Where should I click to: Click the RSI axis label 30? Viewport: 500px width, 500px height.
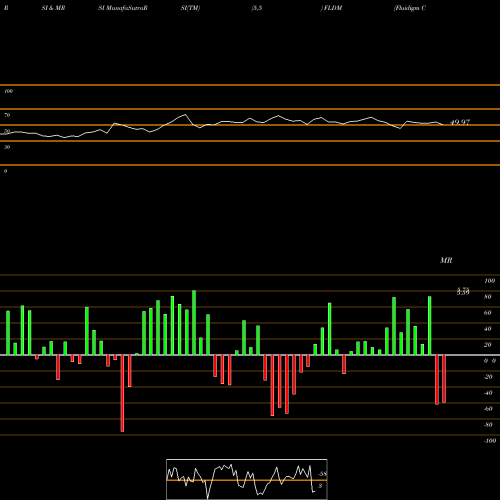click(x=7, y=147)
